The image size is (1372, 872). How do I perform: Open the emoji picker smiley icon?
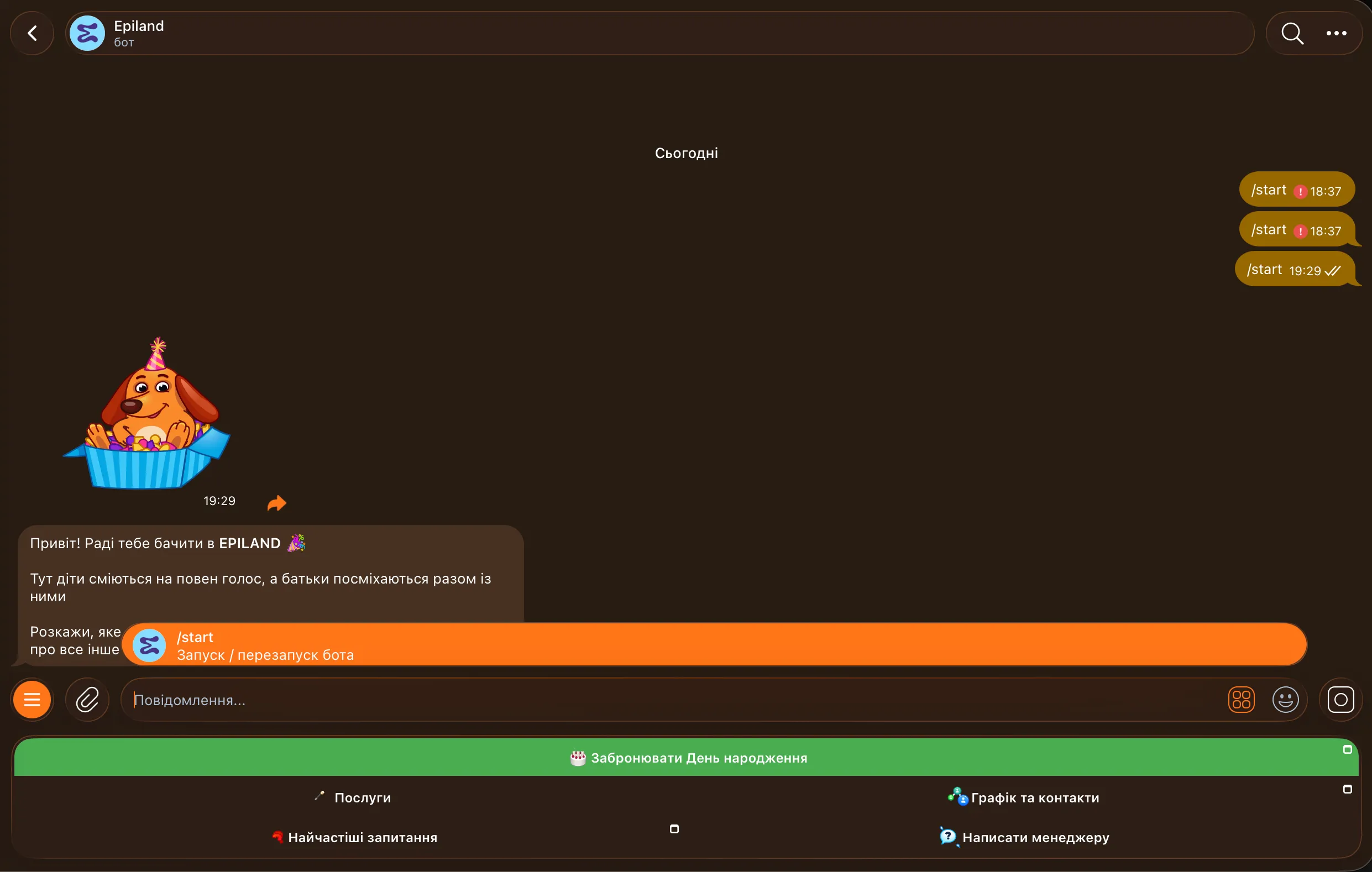coord(1285,700)
